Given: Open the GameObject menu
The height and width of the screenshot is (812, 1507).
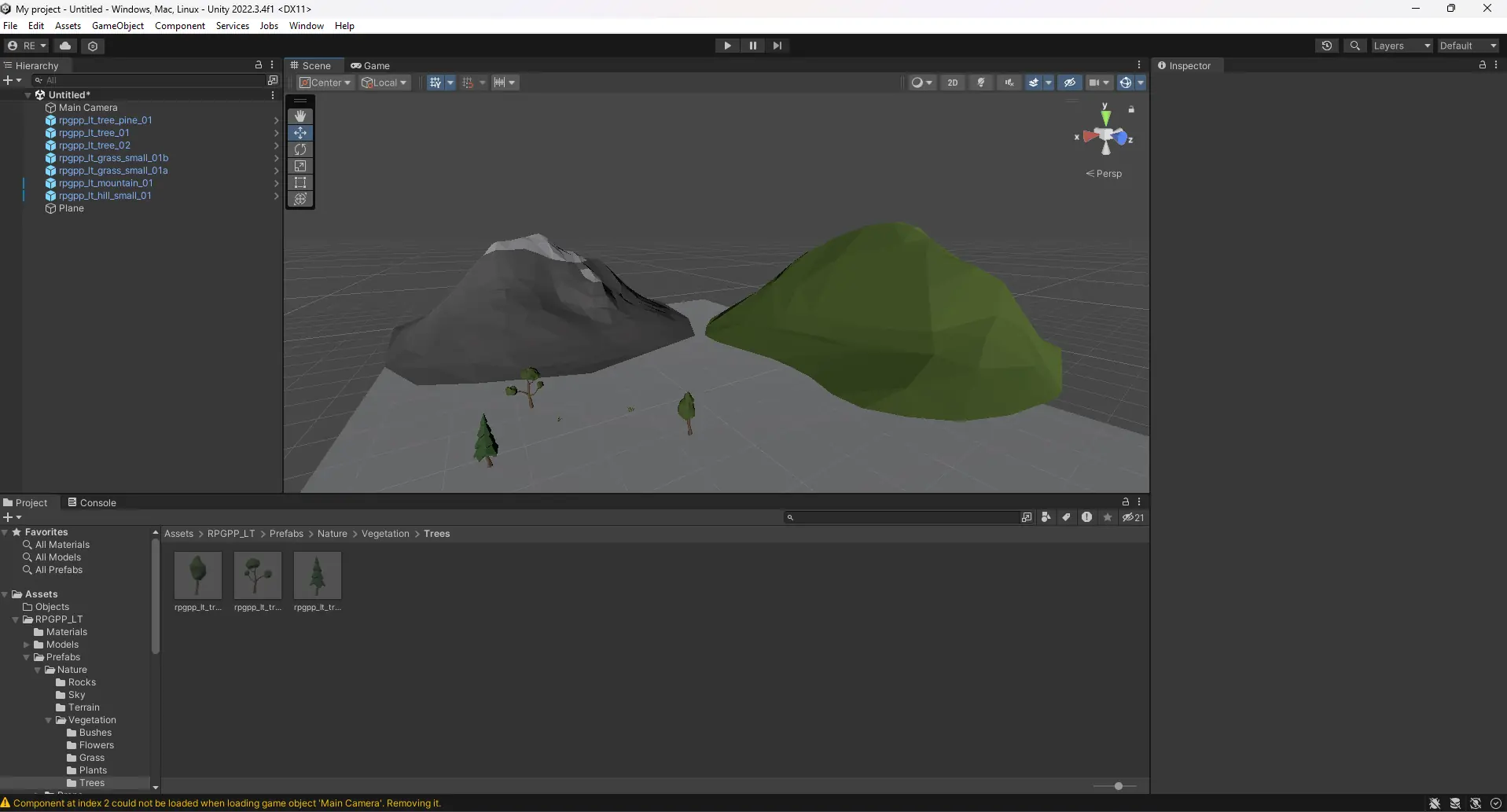Looking at the screenshot, I should pyautogui.click(x=118, y=25).
